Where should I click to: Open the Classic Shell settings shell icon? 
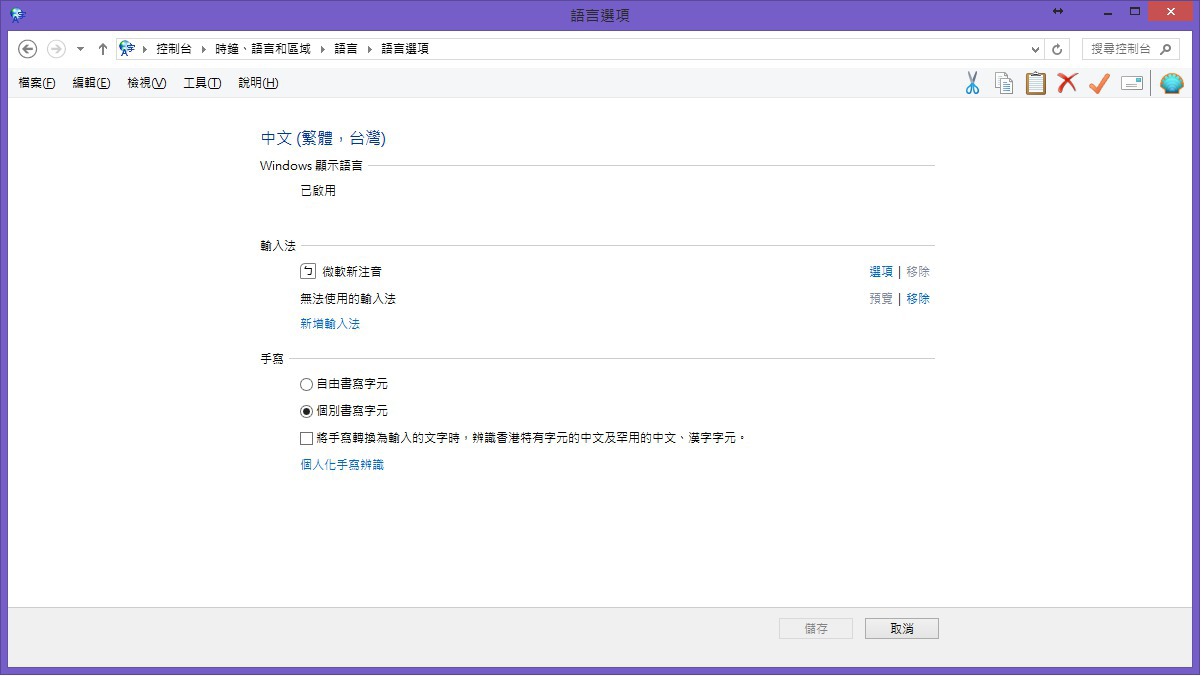click(x=1171, y=83)
